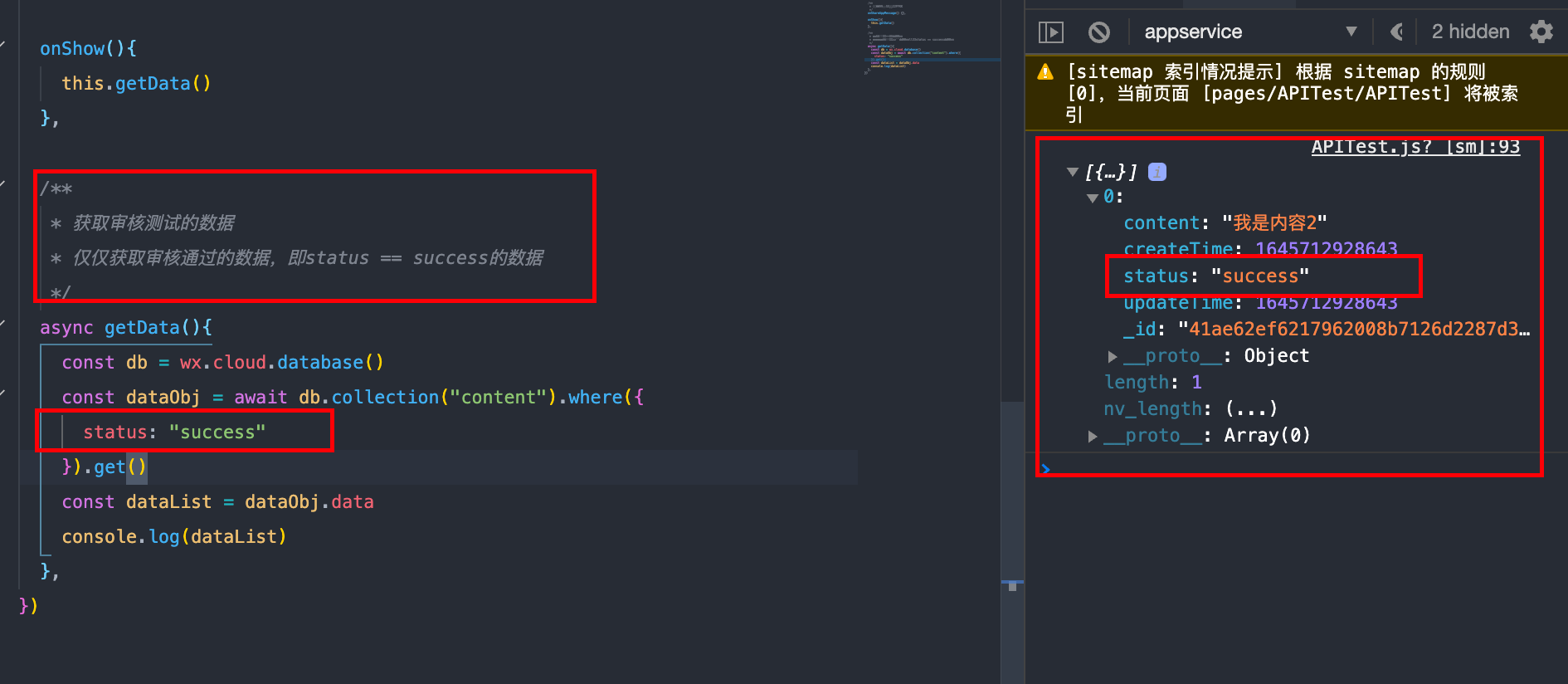Collapse the logged [{…}] array
1568x684 pixels.
pyautogui.click(x=1073, y=173)
